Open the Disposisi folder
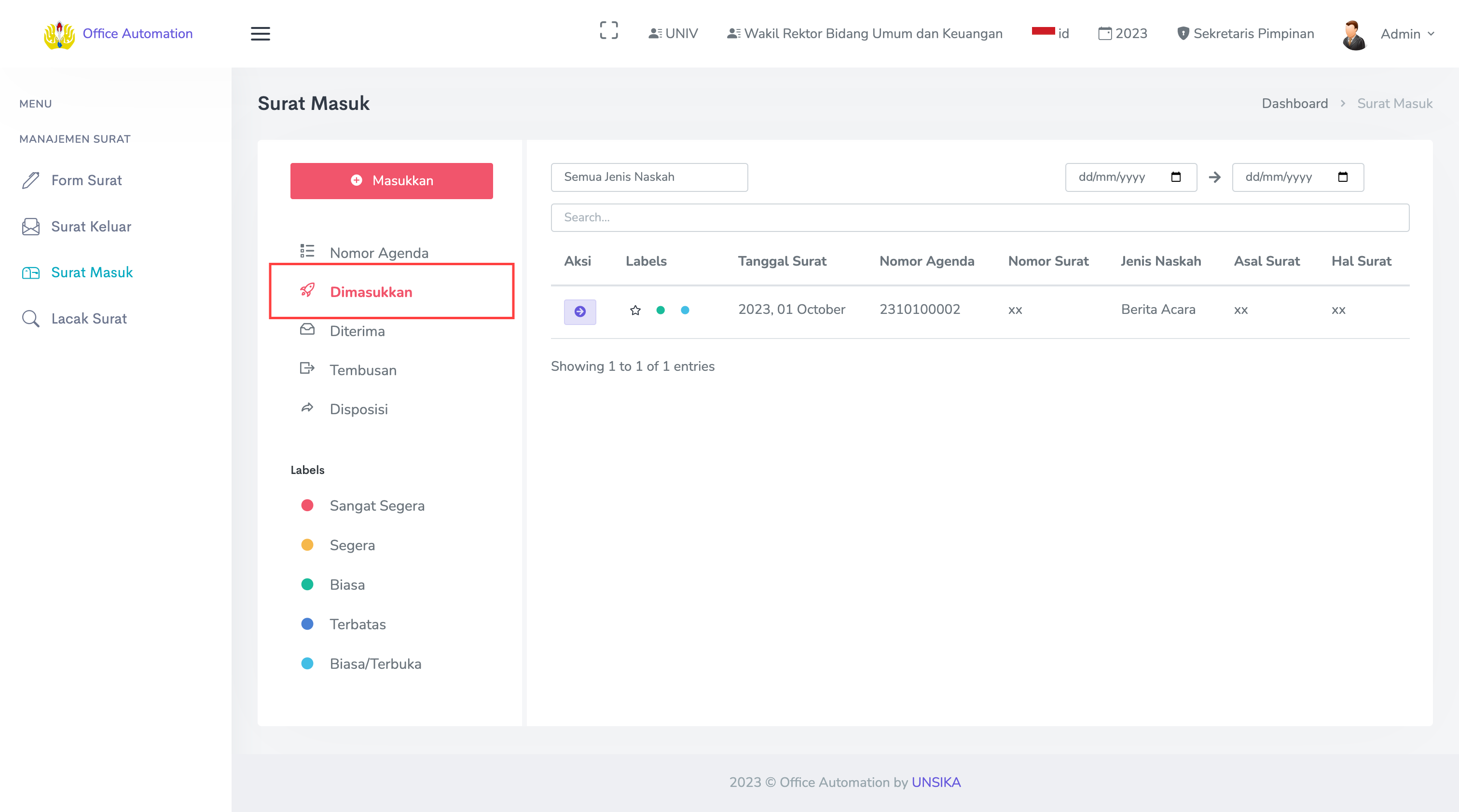This screenshot has width=1459, height=812. click(358, 409)
